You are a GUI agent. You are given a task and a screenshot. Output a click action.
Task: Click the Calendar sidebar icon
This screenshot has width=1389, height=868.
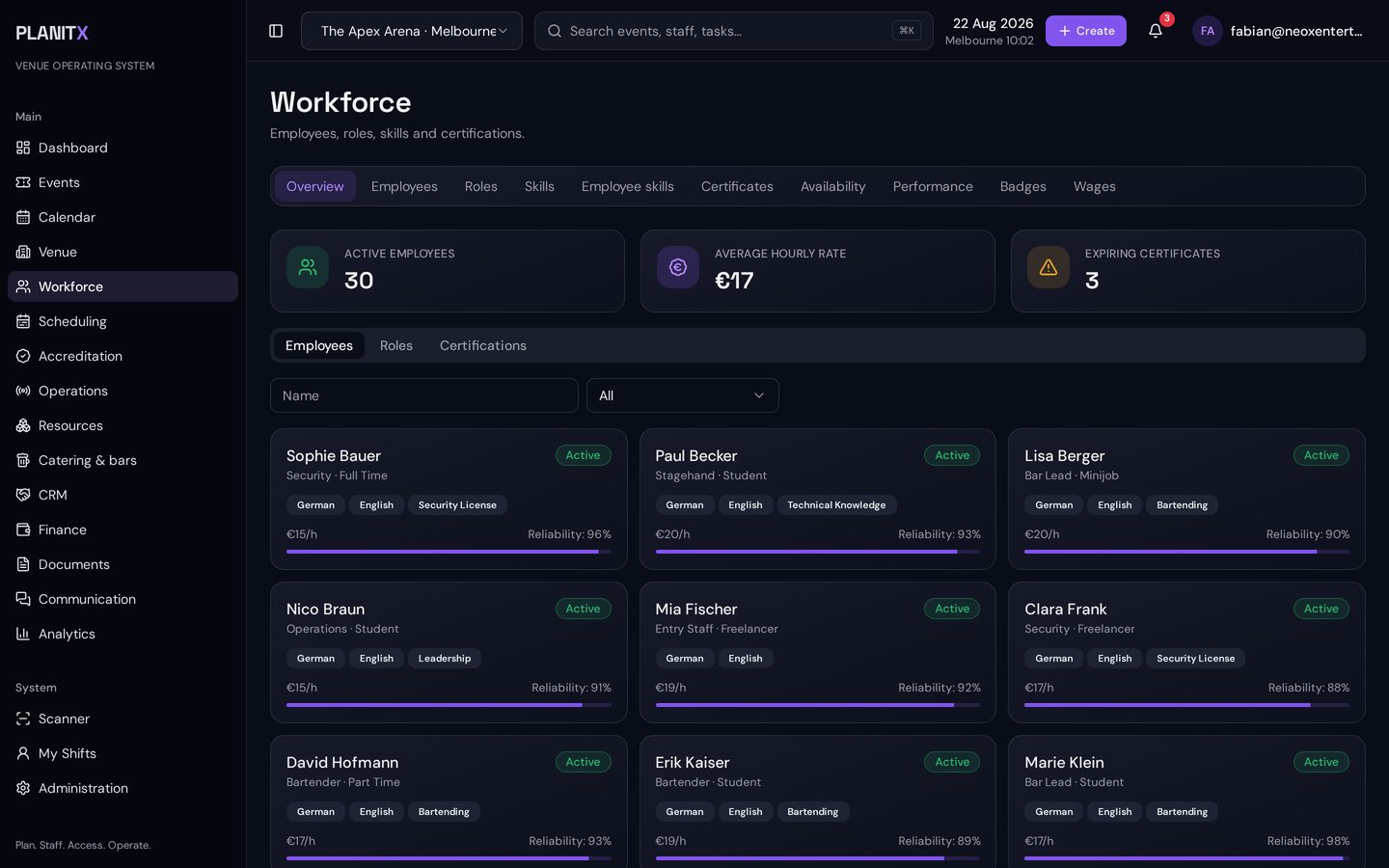pos(23,217)
